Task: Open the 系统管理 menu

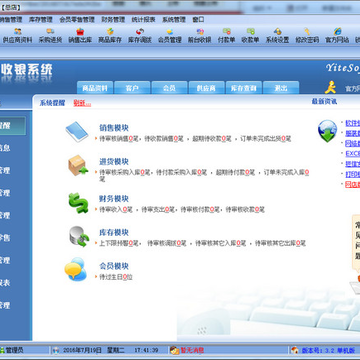Action: (174, 20)
